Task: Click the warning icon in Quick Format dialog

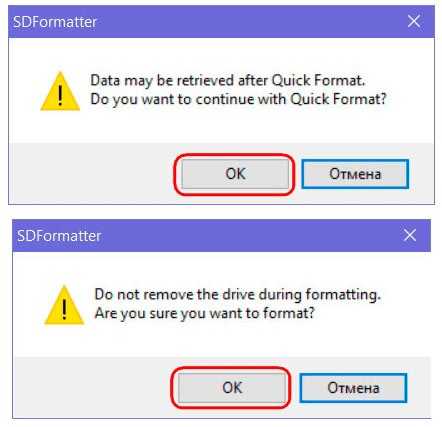Action: click(60, 91)
